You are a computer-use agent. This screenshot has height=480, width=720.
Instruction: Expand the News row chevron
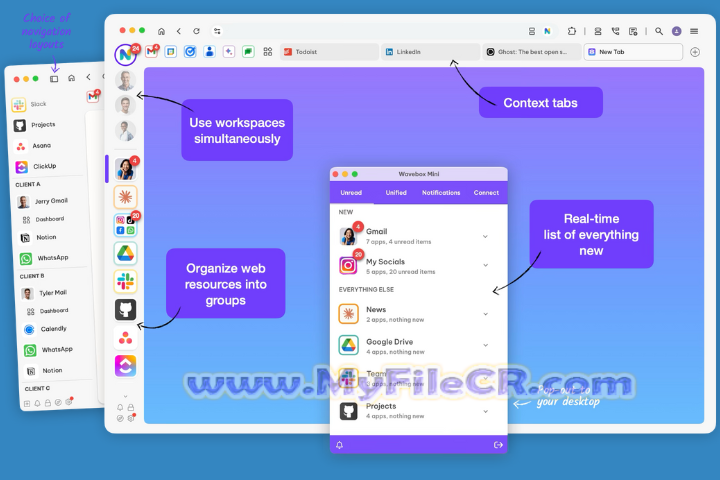485,314
